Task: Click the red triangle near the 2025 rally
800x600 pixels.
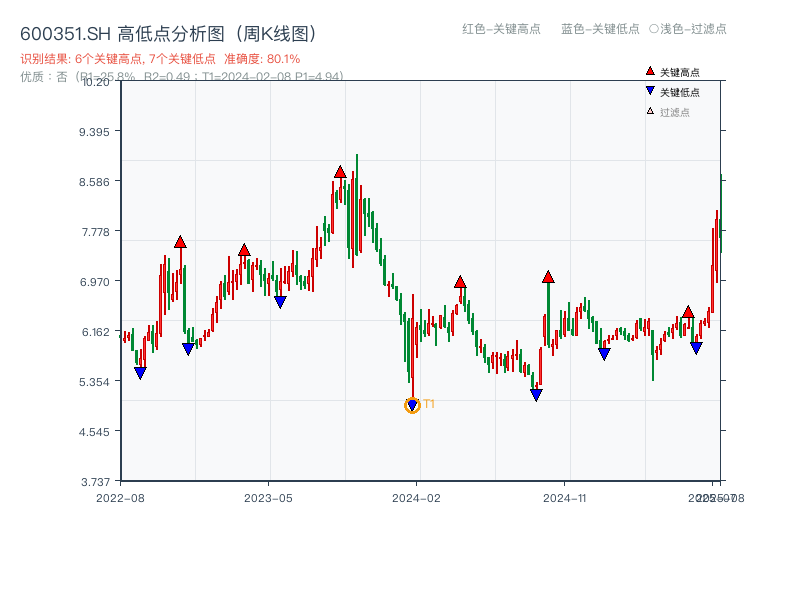Action: click(688, 313)
